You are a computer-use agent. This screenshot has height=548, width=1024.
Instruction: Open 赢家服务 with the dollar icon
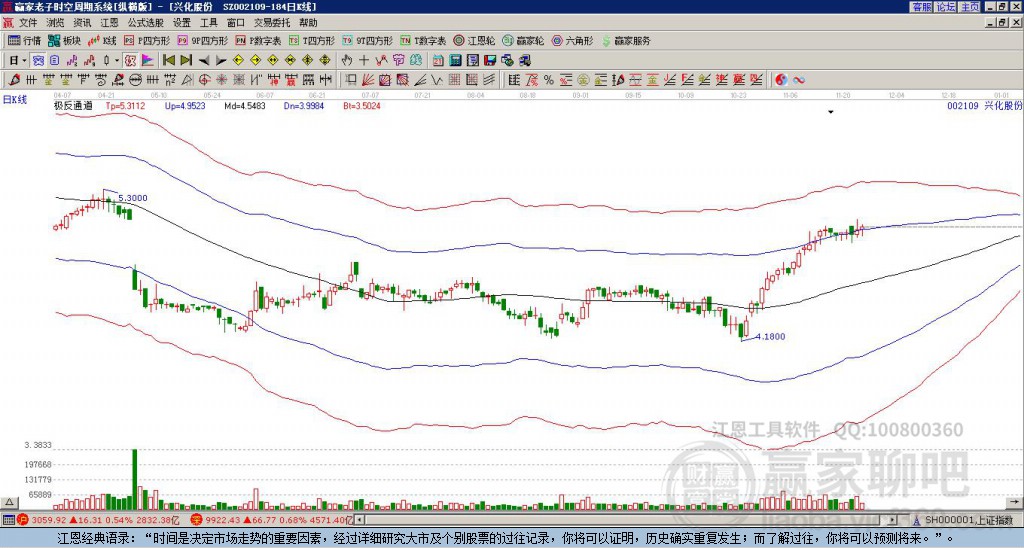pos(626,40)
